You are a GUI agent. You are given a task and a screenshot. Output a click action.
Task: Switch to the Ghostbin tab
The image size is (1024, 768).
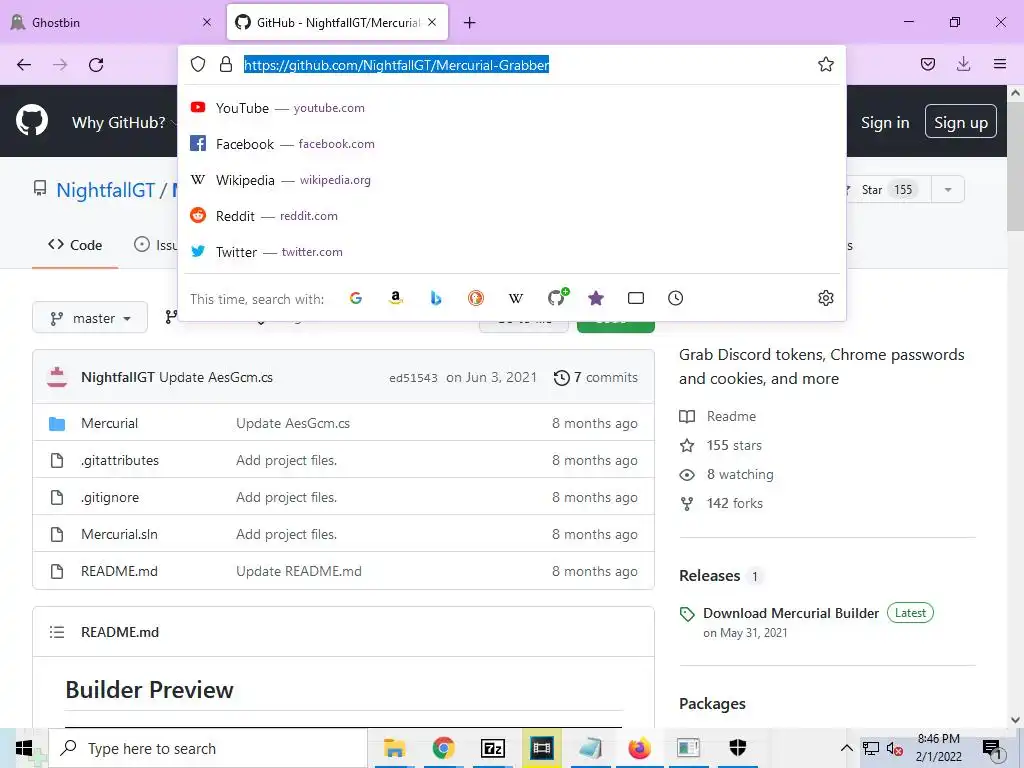(111, 22)
